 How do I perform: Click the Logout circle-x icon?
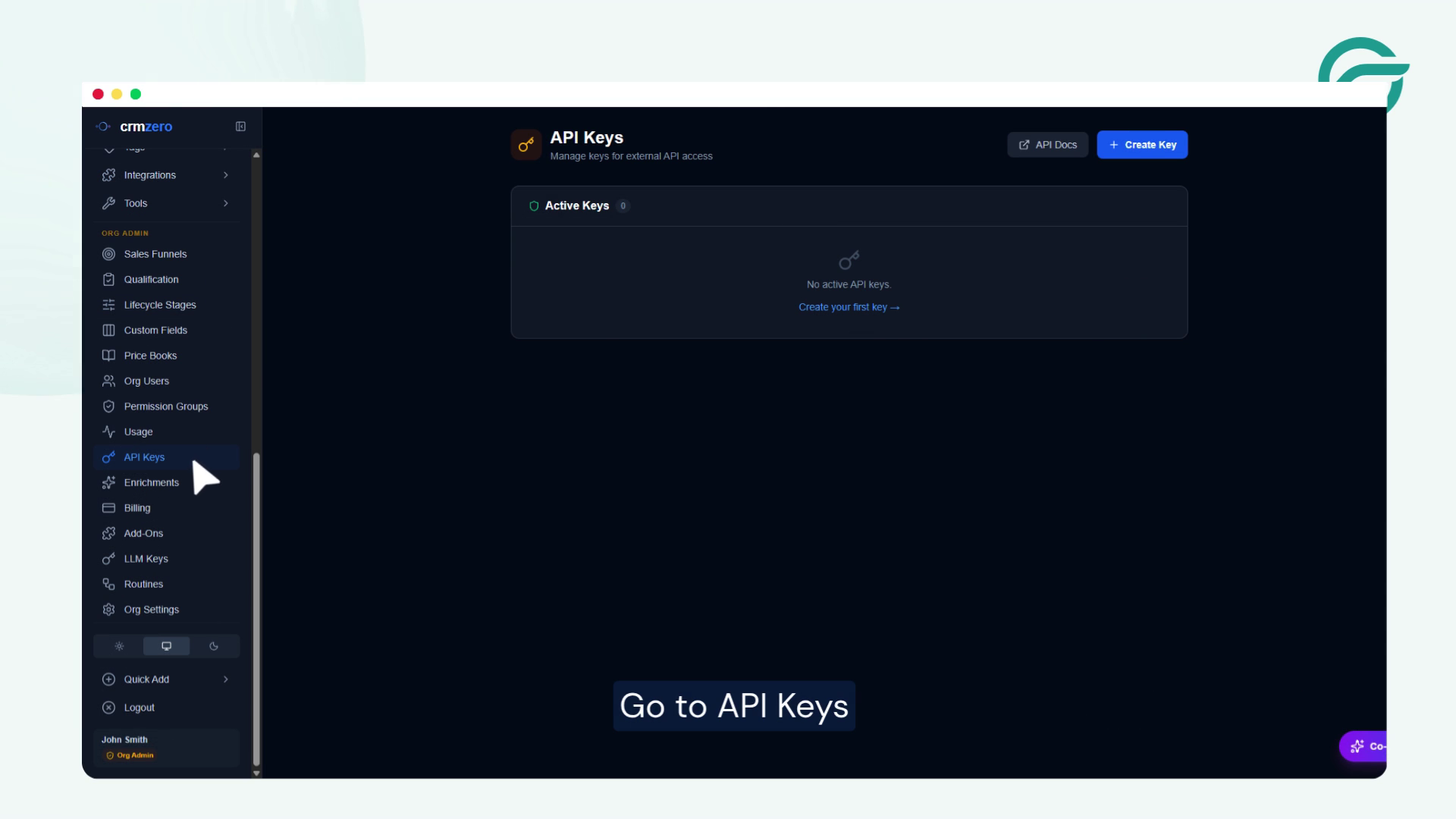pos(108,708)
